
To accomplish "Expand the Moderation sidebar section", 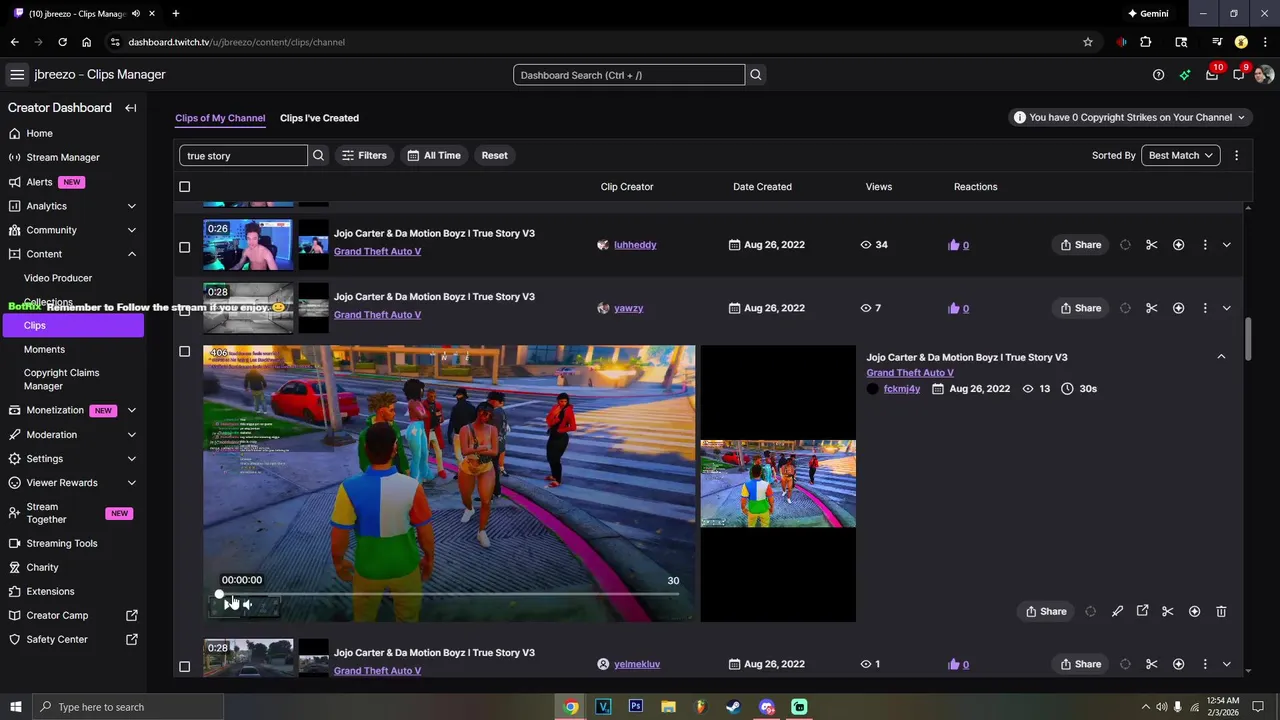I will [131, 435].
